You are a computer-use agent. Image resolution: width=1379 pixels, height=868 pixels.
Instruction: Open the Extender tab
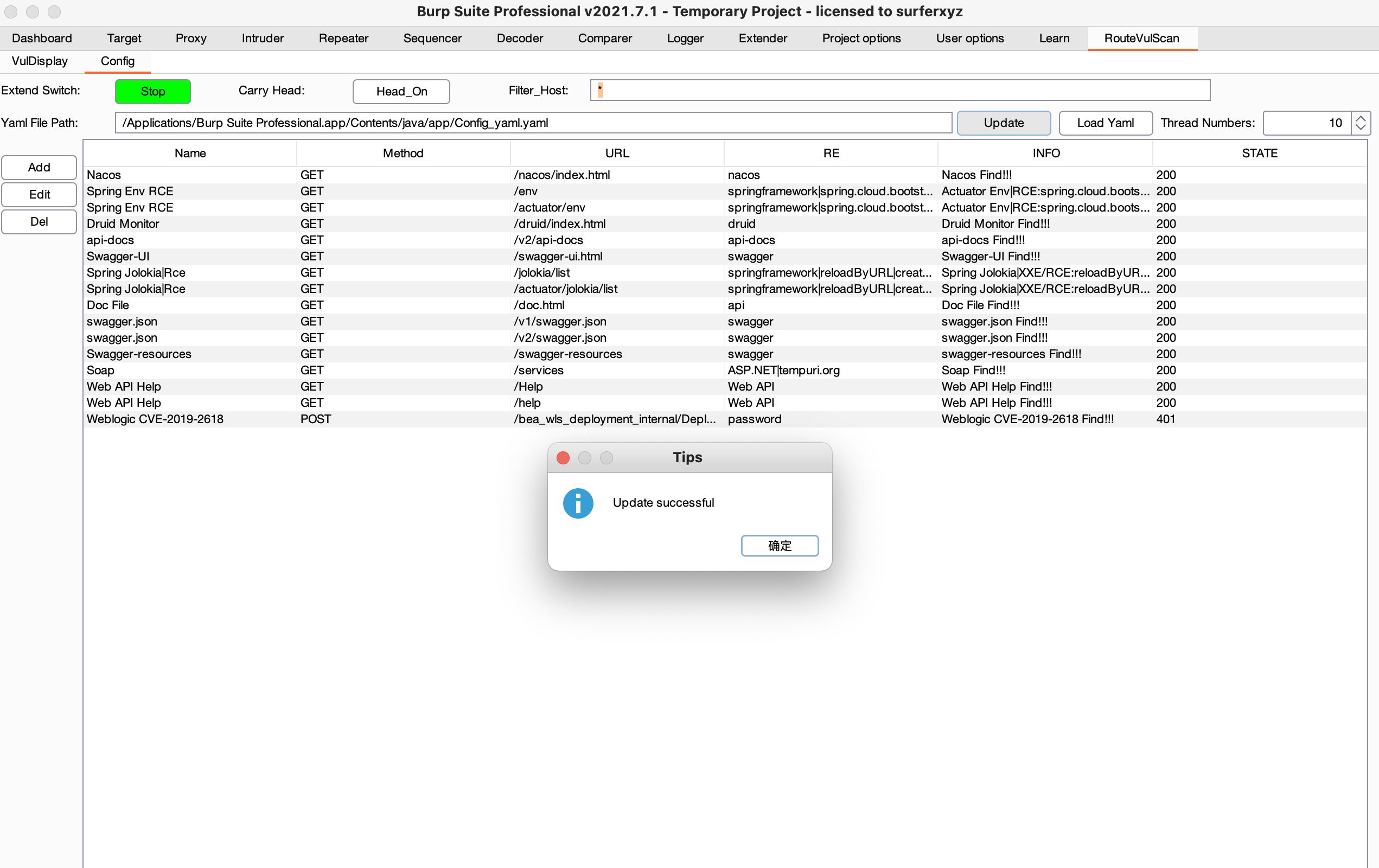(762, 39)
